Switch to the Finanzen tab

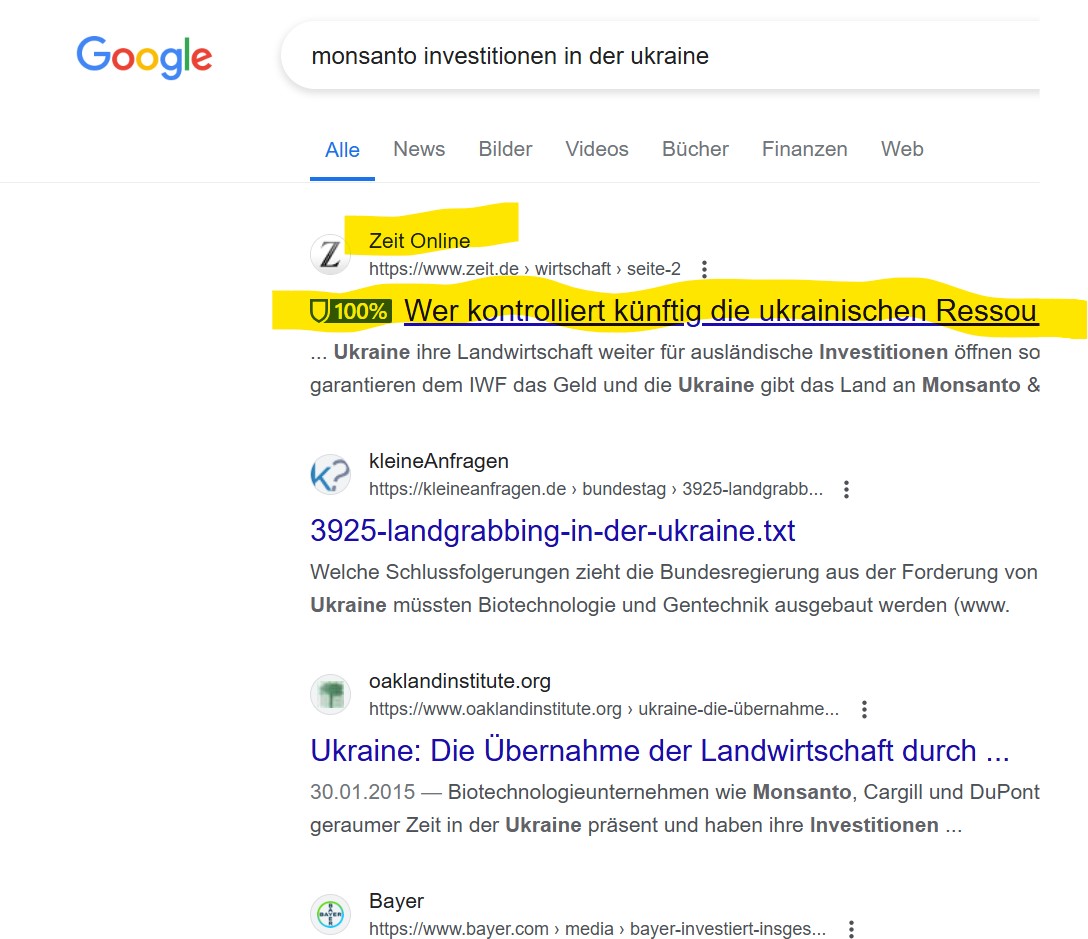(x=805, y=149)
